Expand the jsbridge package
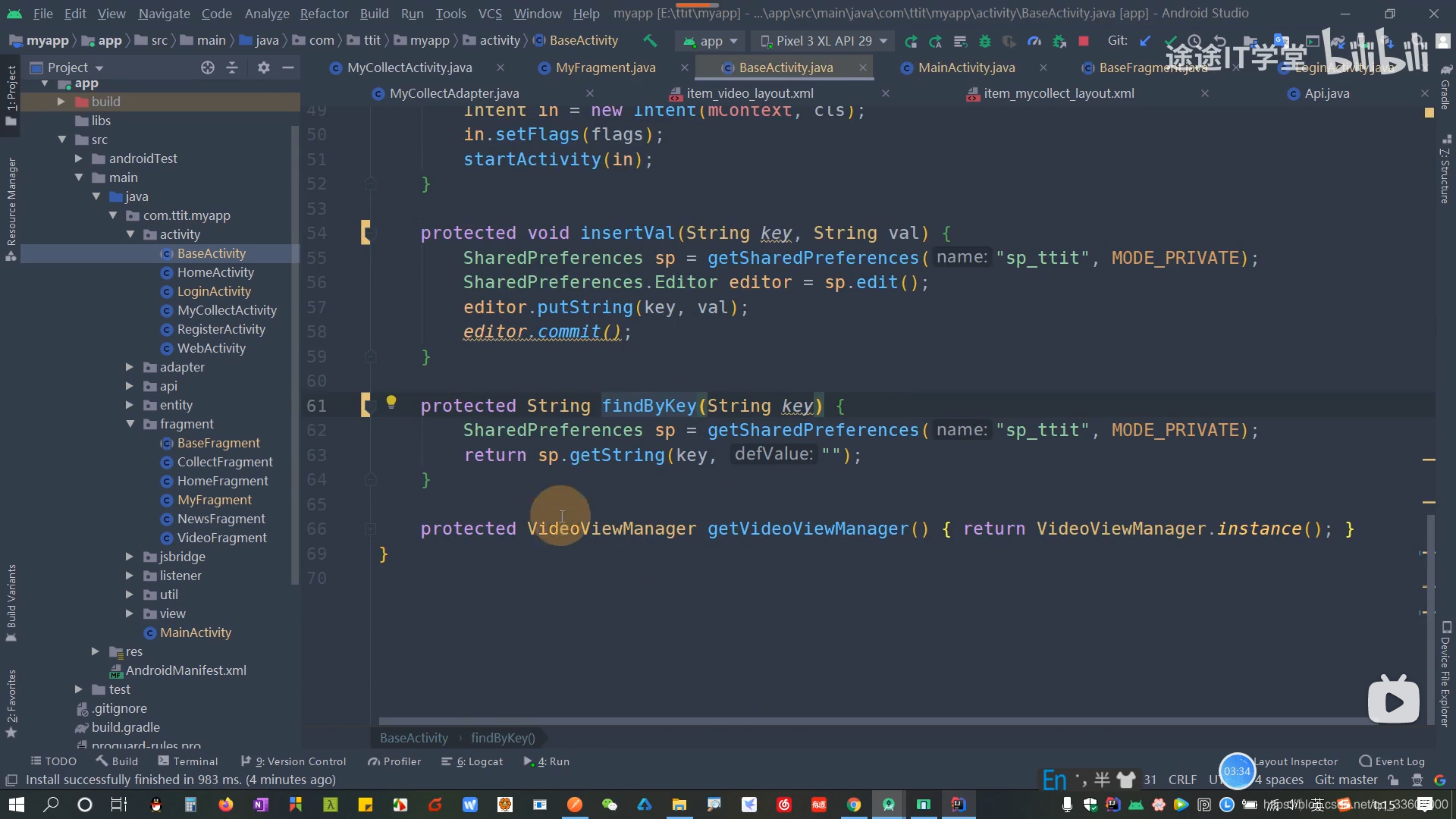The image size is (1456, 819). (129, 557)
